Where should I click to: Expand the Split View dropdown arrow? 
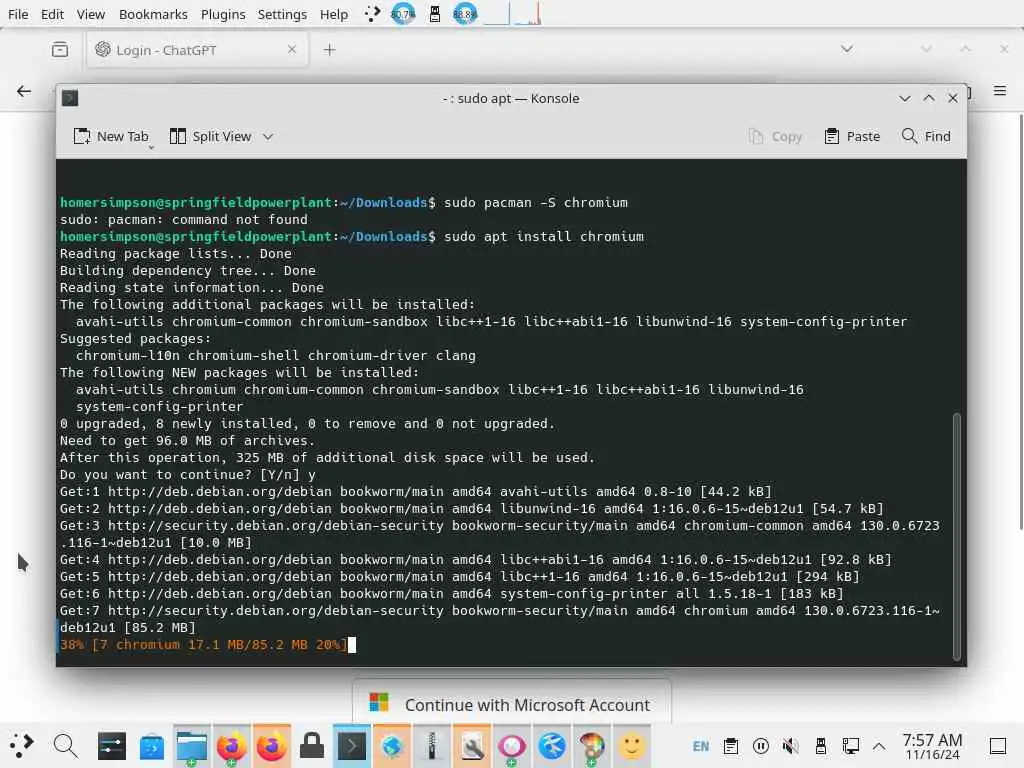[268, 136]
